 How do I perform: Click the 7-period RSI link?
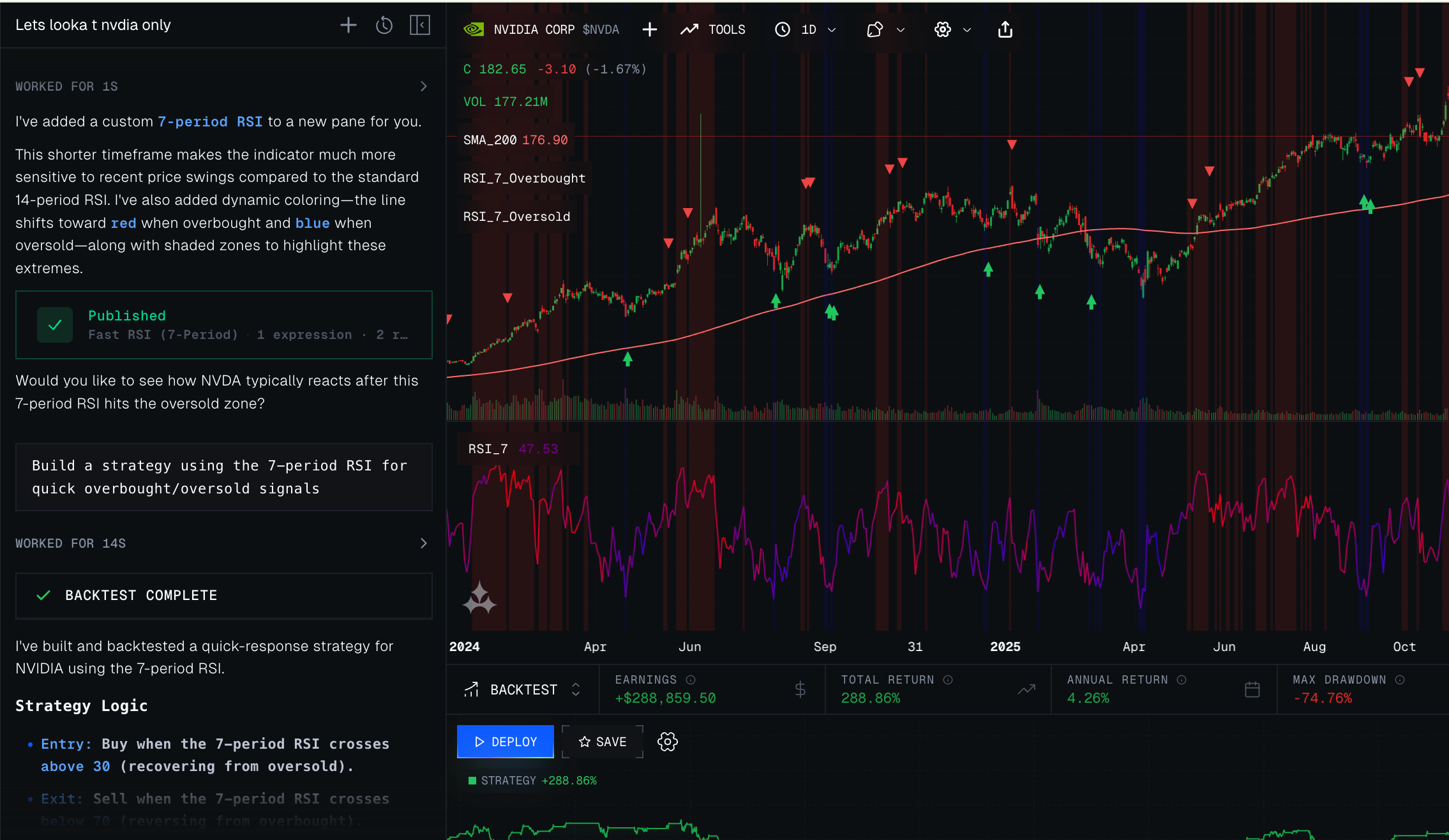[210, 121]
